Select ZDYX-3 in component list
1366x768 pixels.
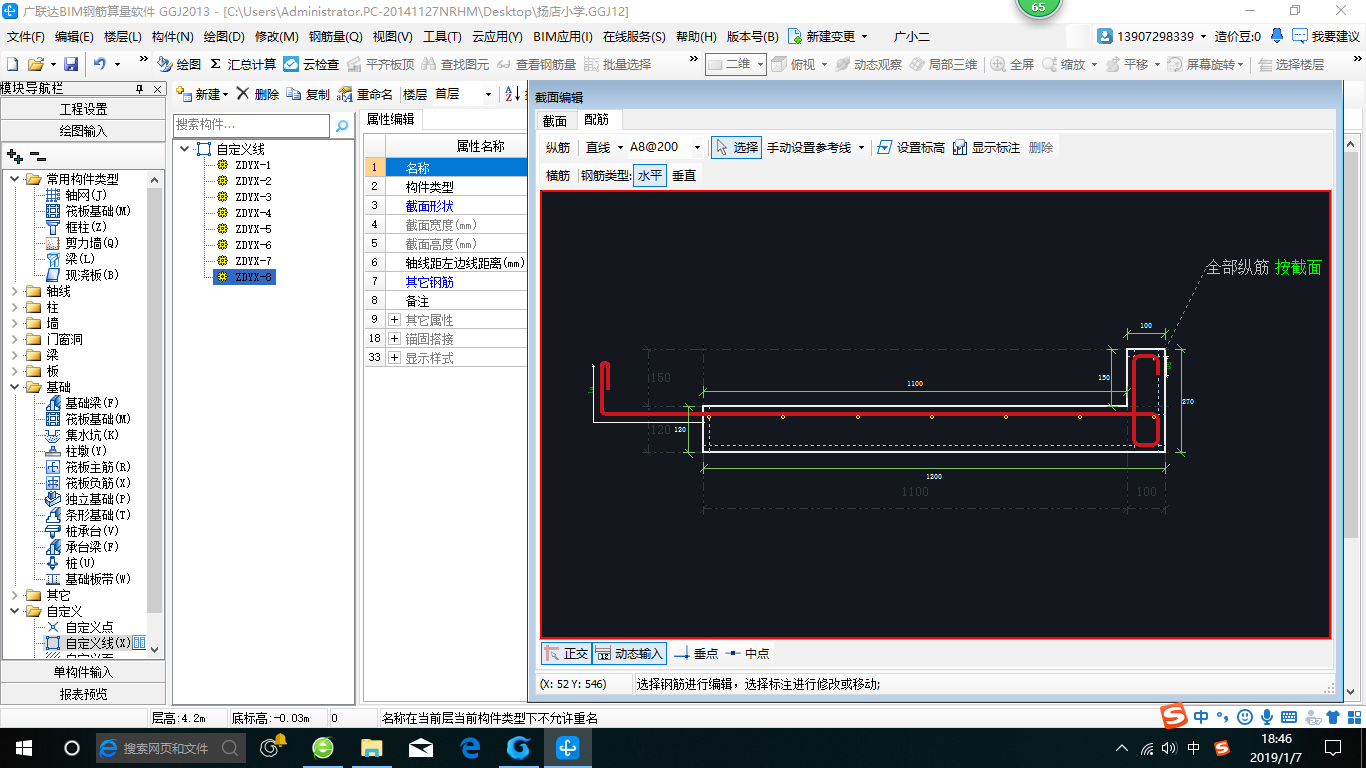(x=253, y=197)
